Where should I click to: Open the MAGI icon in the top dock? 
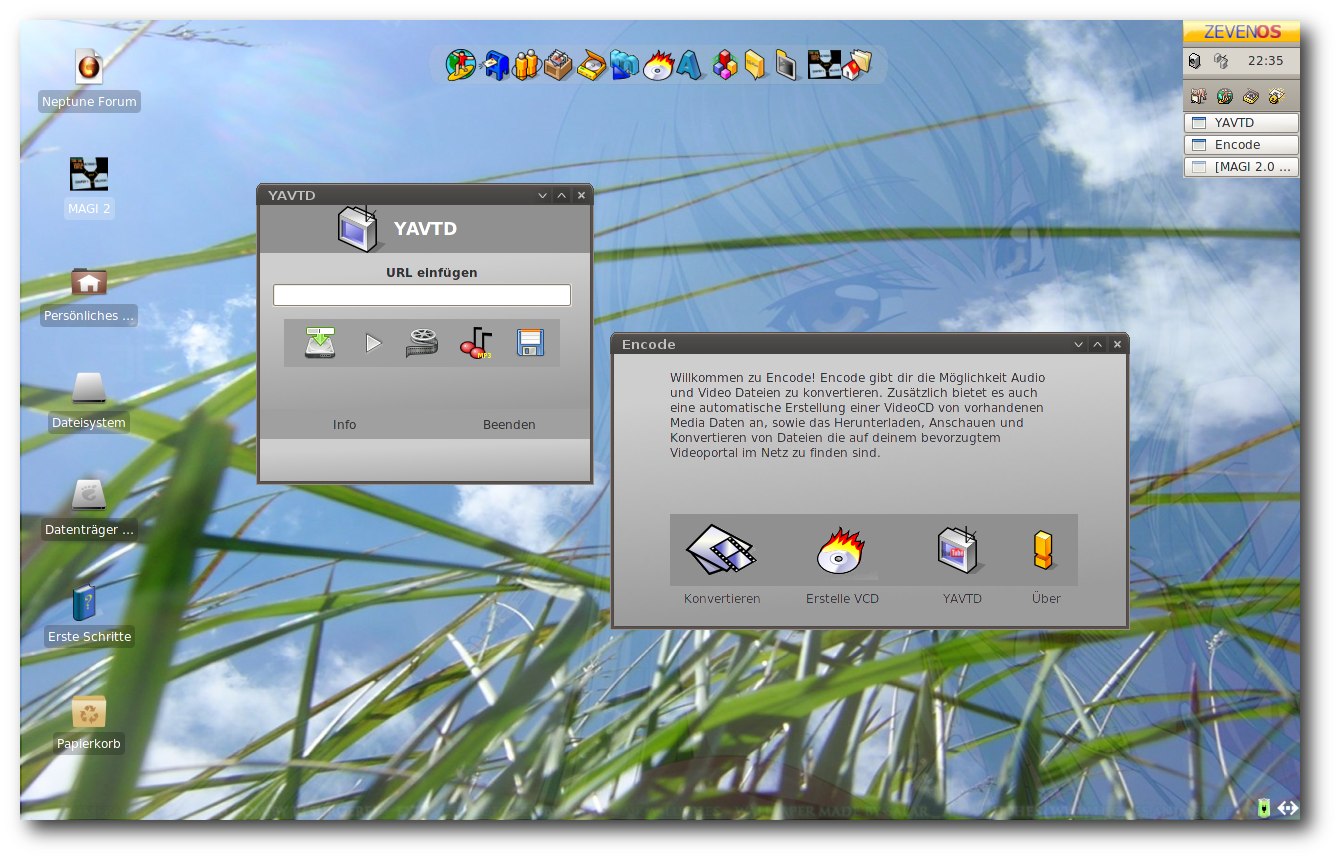pos(824,65)
